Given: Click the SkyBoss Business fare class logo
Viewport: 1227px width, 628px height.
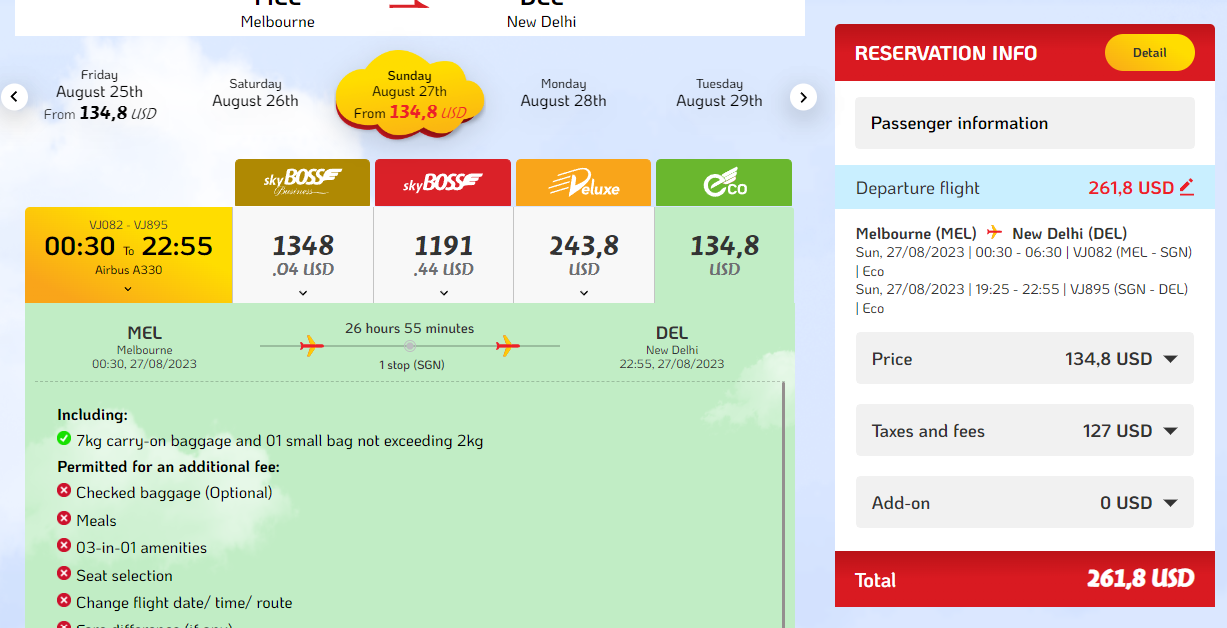Looking at the screenshot, I should tap(302, 183).
